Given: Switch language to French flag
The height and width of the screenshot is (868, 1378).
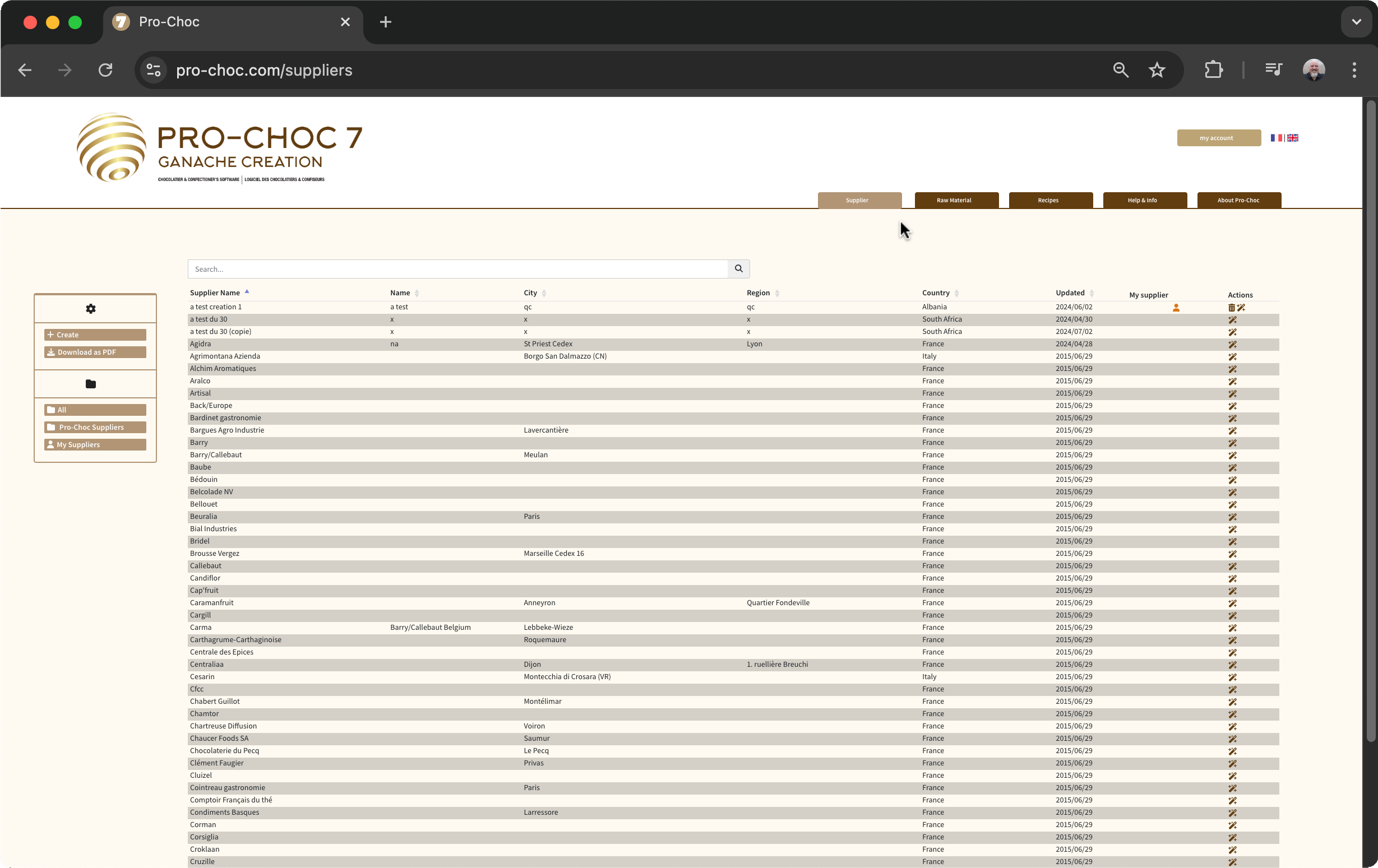Looking at the screenshot, I should pyautogui.click(x=1276, y=138).
